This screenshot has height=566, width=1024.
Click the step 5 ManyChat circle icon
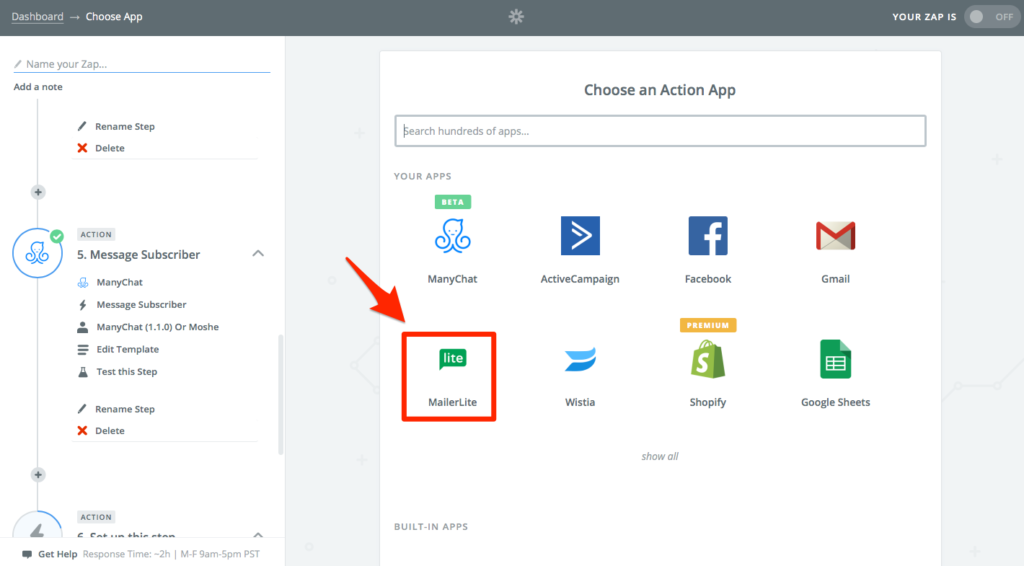37,253
